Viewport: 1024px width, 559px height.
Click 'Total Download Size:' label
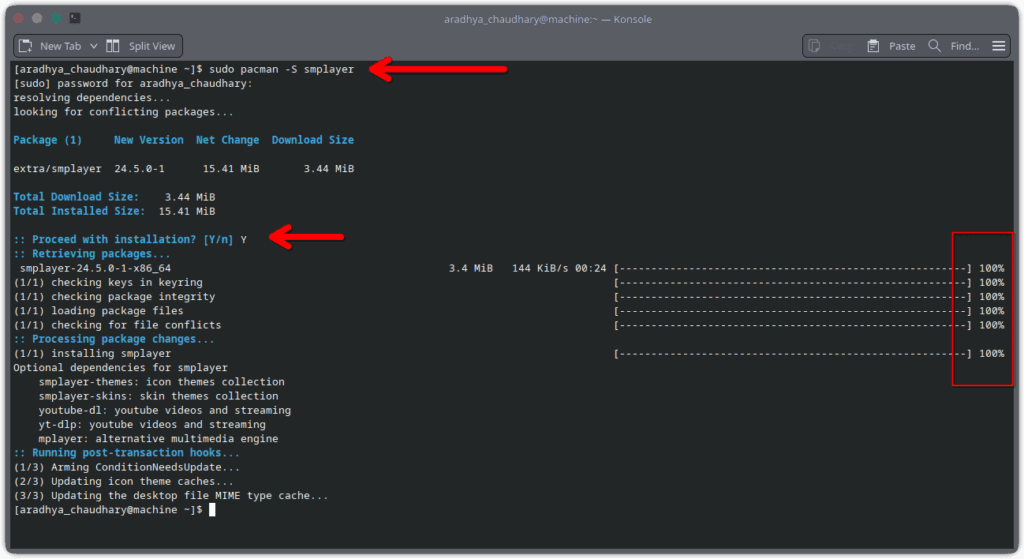(76, 197)
